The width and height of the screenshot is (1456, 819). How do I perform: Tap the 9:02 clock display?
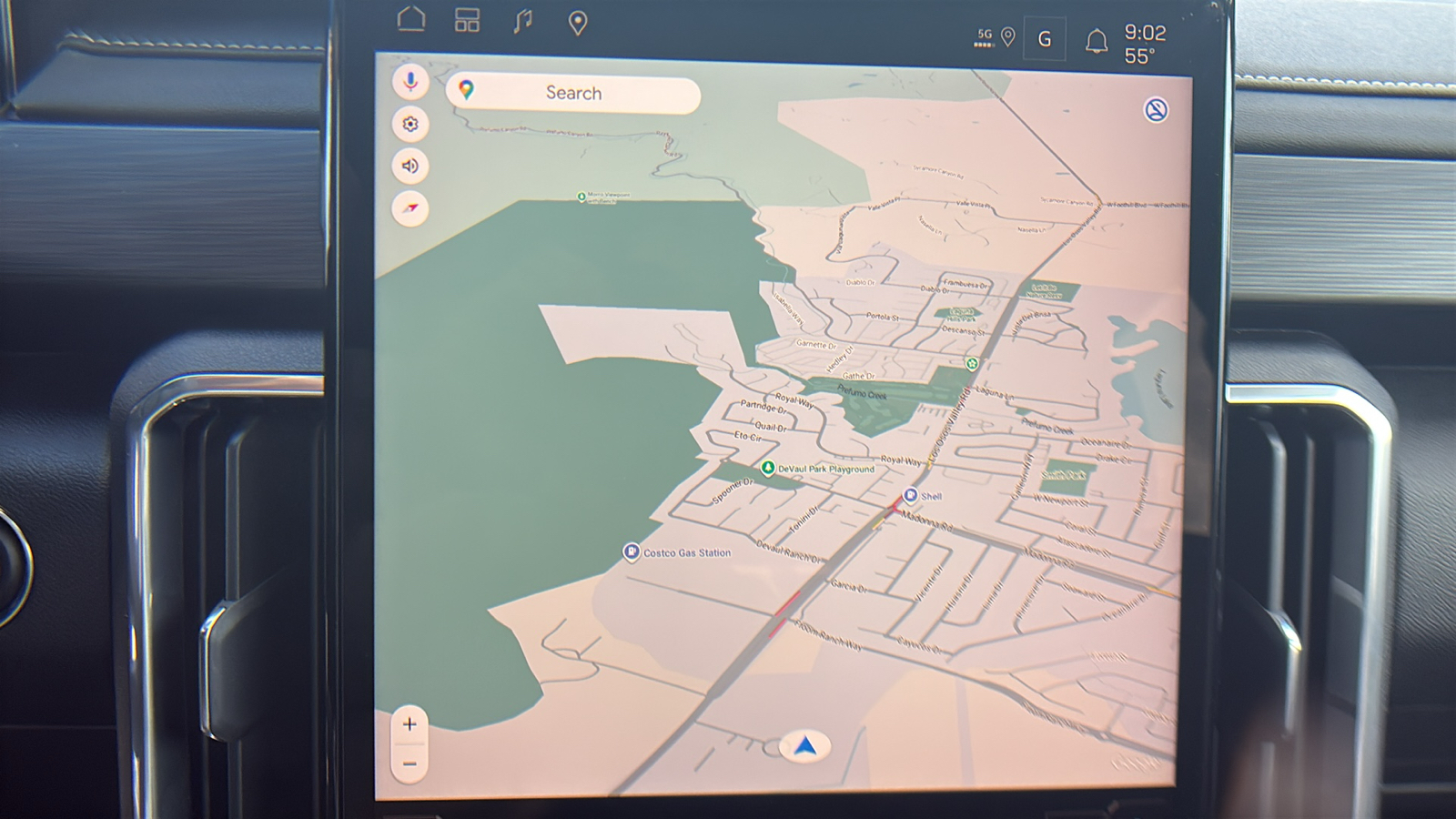coord(1144,33)
